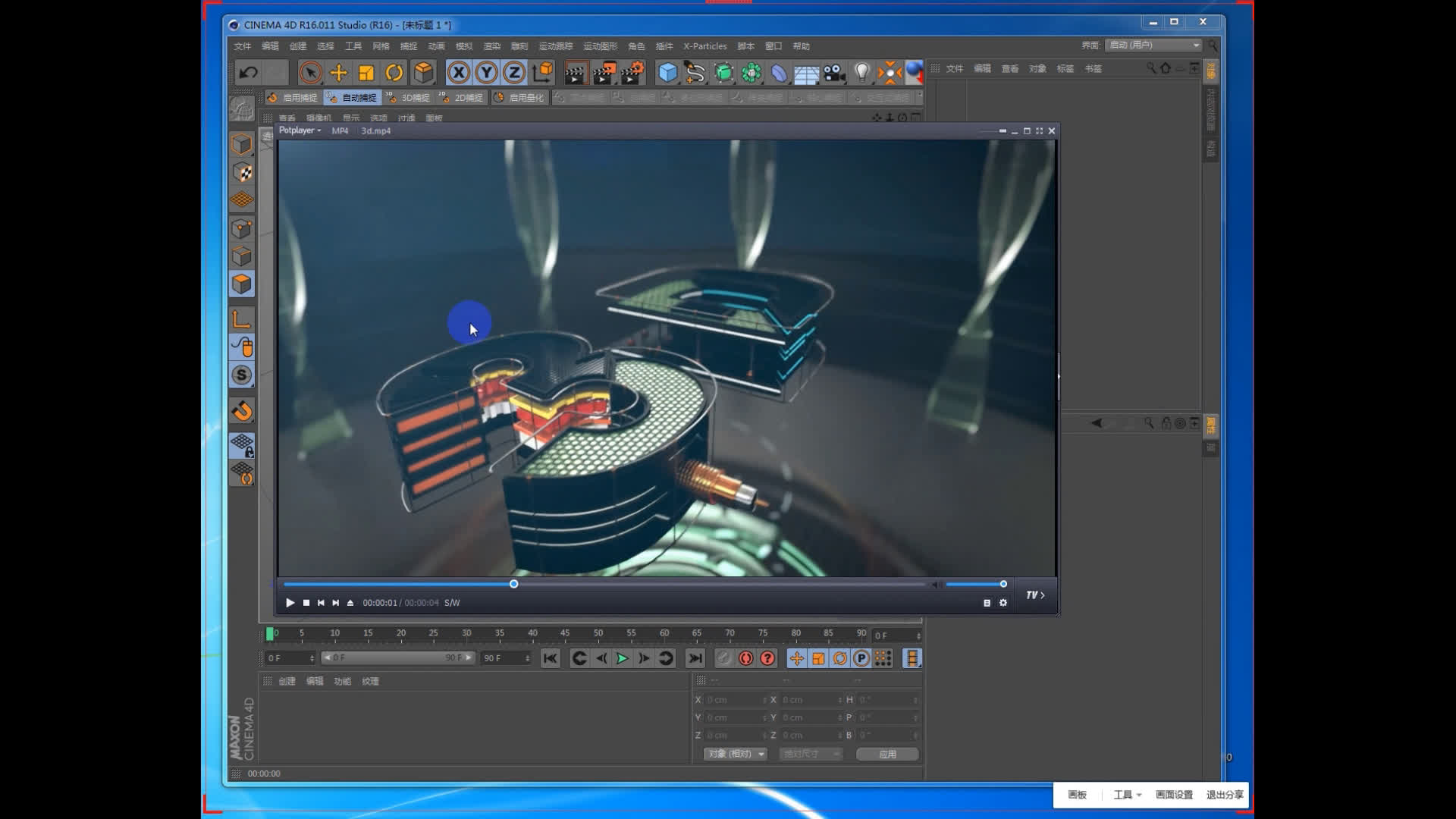Drag the video playback progress slider
This screenshot has height=819, width=1456.
click(513, 583)
